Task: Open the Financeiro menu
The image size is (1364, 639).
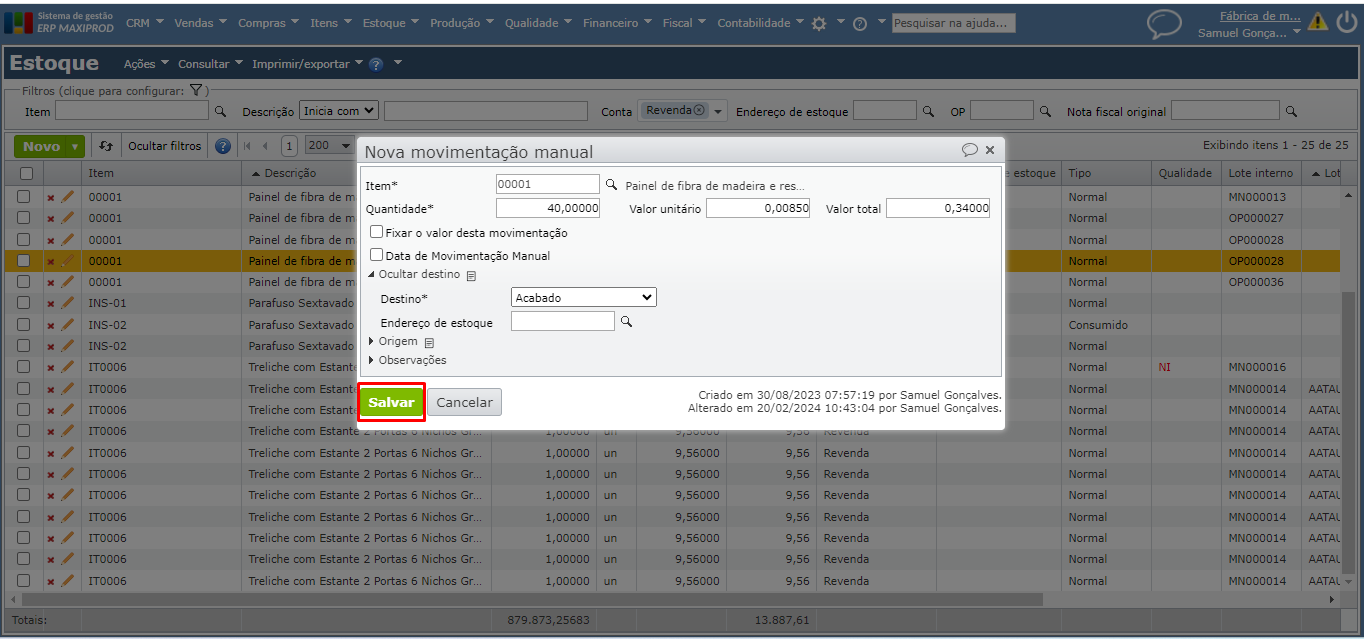Action: coord(618,23)
